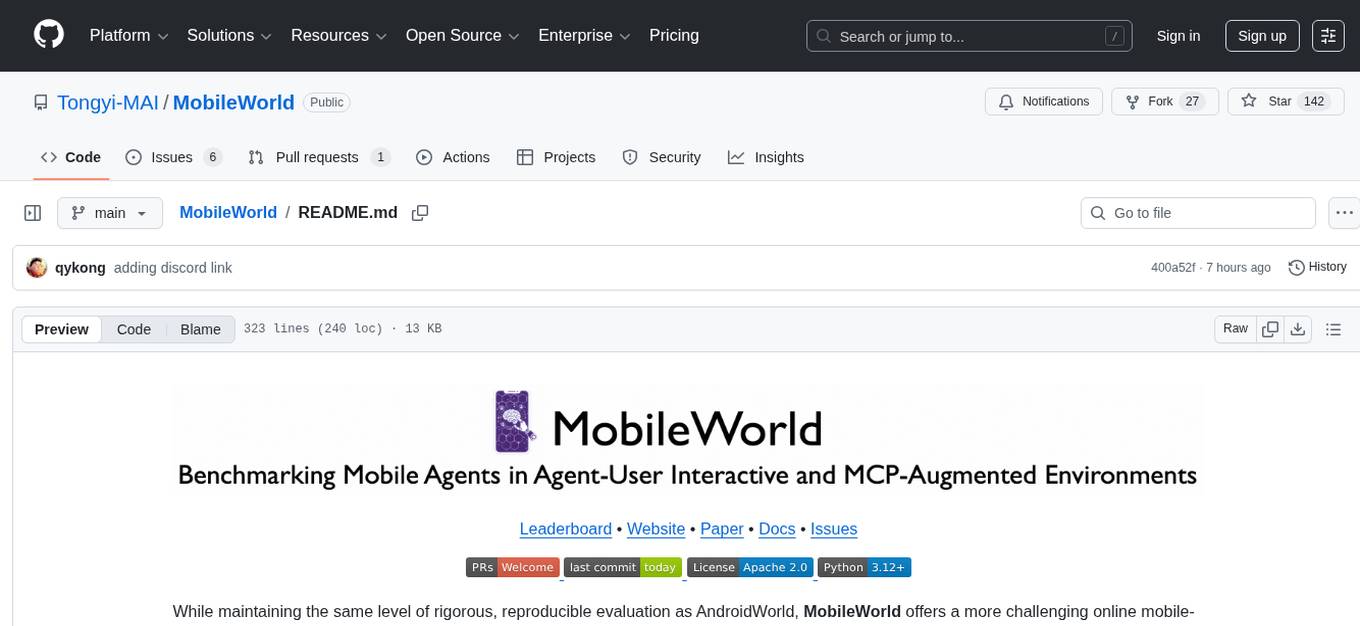
Task: Open the more file actions ellipsis
Action: tap(1344, 213)
